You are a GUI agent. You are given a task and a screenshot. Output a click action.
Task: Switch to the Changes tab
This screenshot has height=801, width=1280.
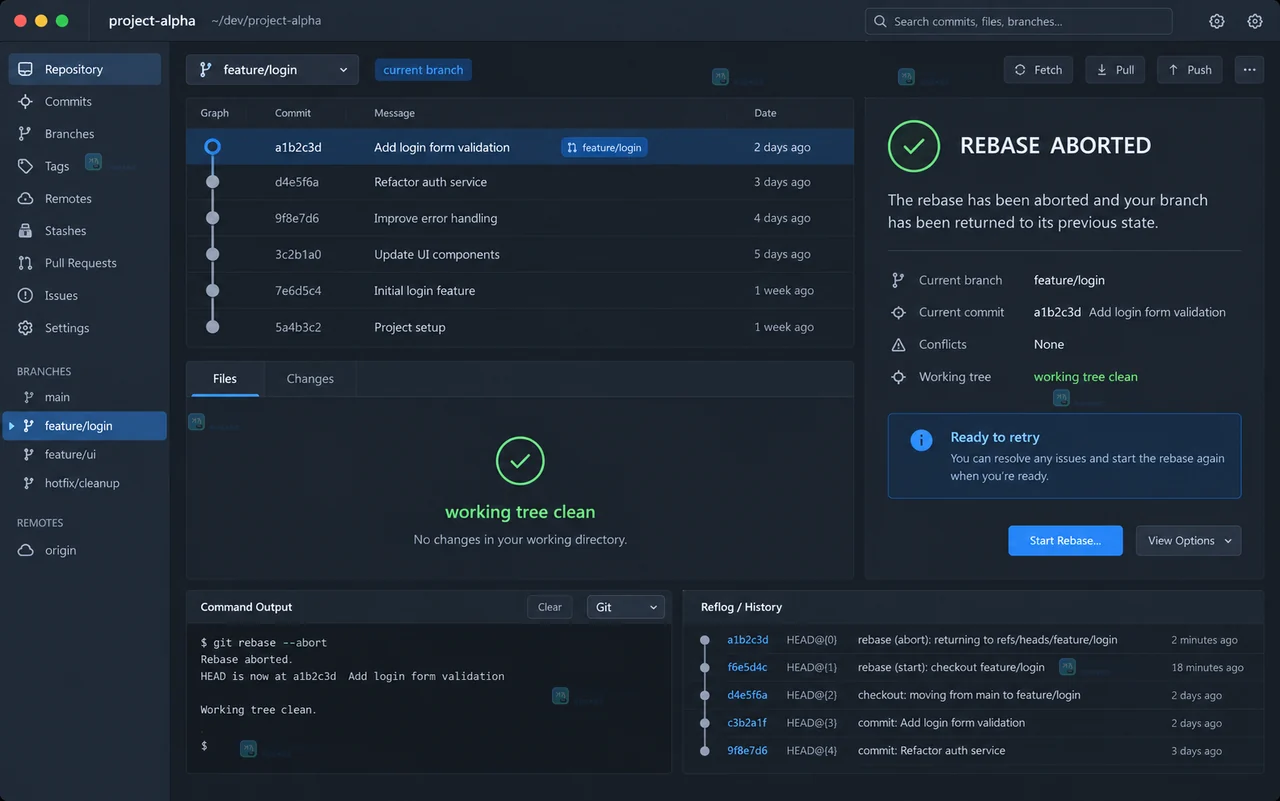click(x=310, y=379)
